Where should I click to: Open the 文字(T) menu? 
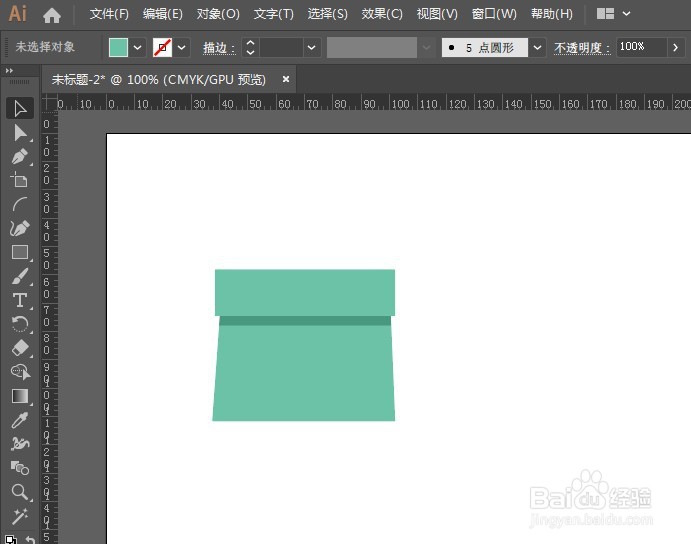[x=273, y=14]
